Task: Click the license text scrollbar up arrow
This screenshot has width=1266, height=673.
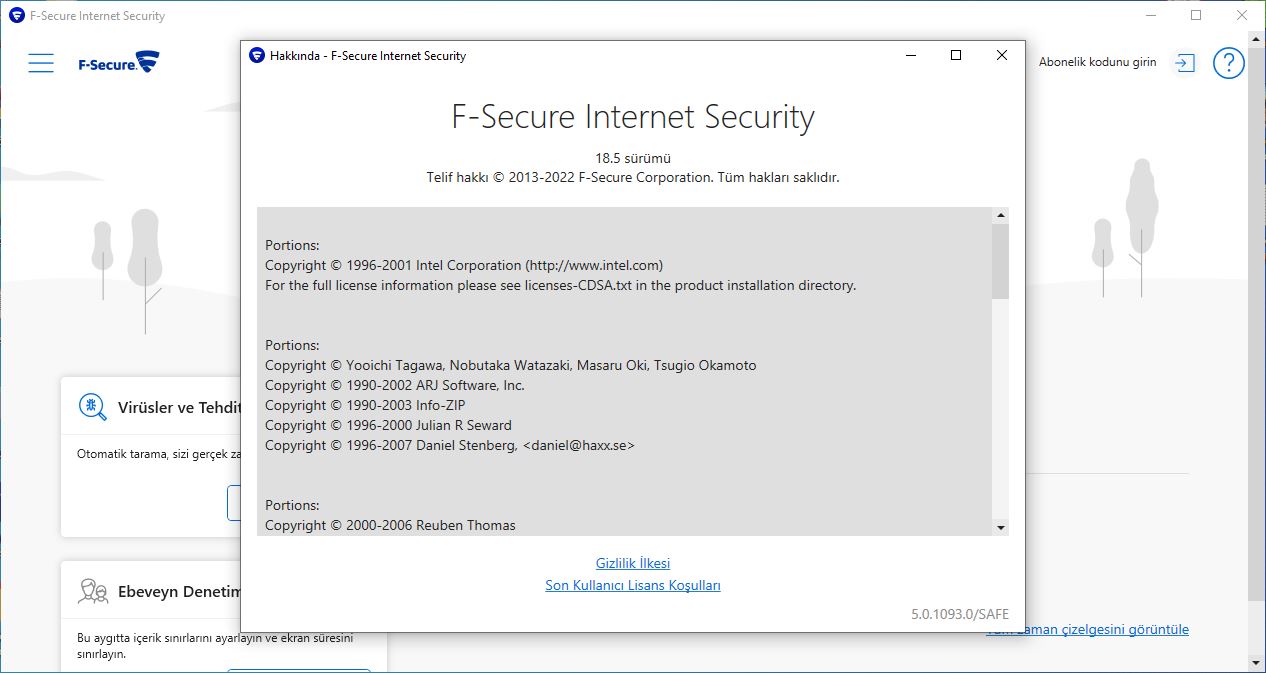Action: point(1000,215)
